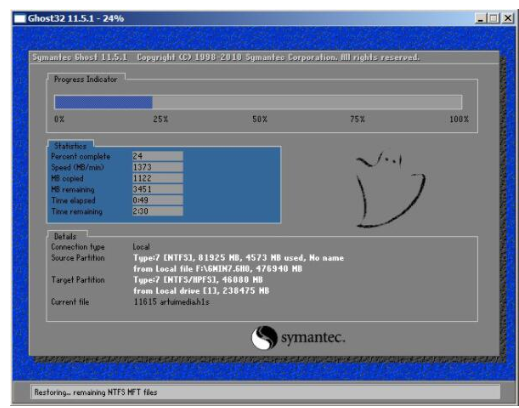Click the Progress Indicator group label

pos(86,79)
